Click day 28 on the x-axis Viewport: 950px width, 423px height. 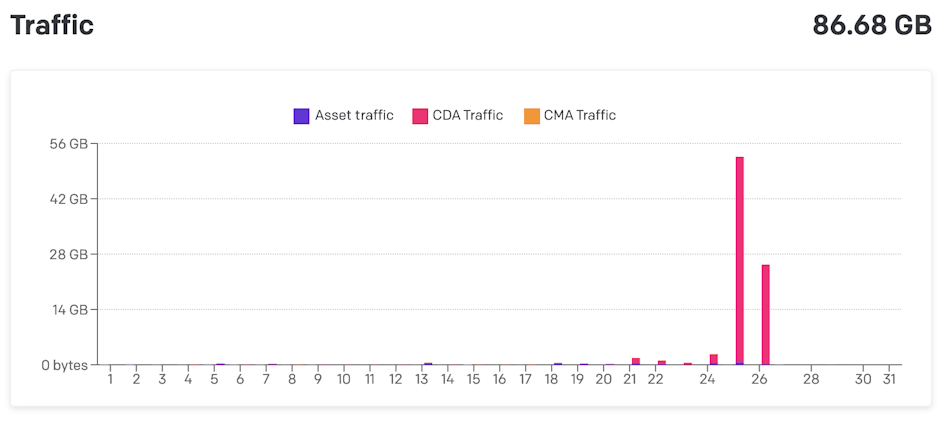811,380
